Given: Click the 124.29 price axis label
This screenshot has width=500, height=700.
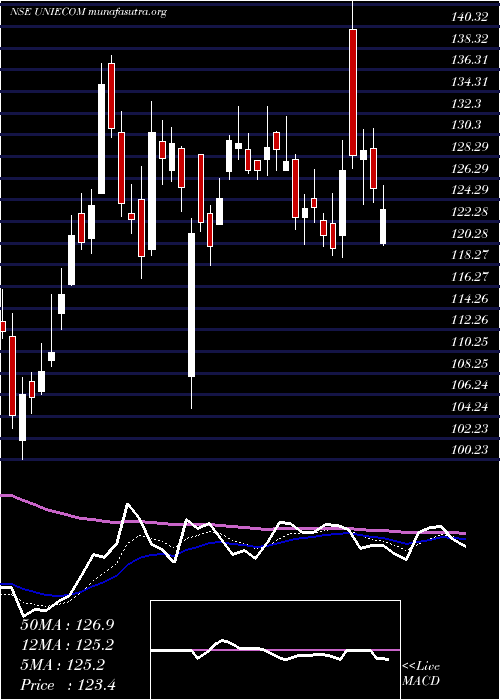Looking at the screenshot, I should (x=469, y=190).
